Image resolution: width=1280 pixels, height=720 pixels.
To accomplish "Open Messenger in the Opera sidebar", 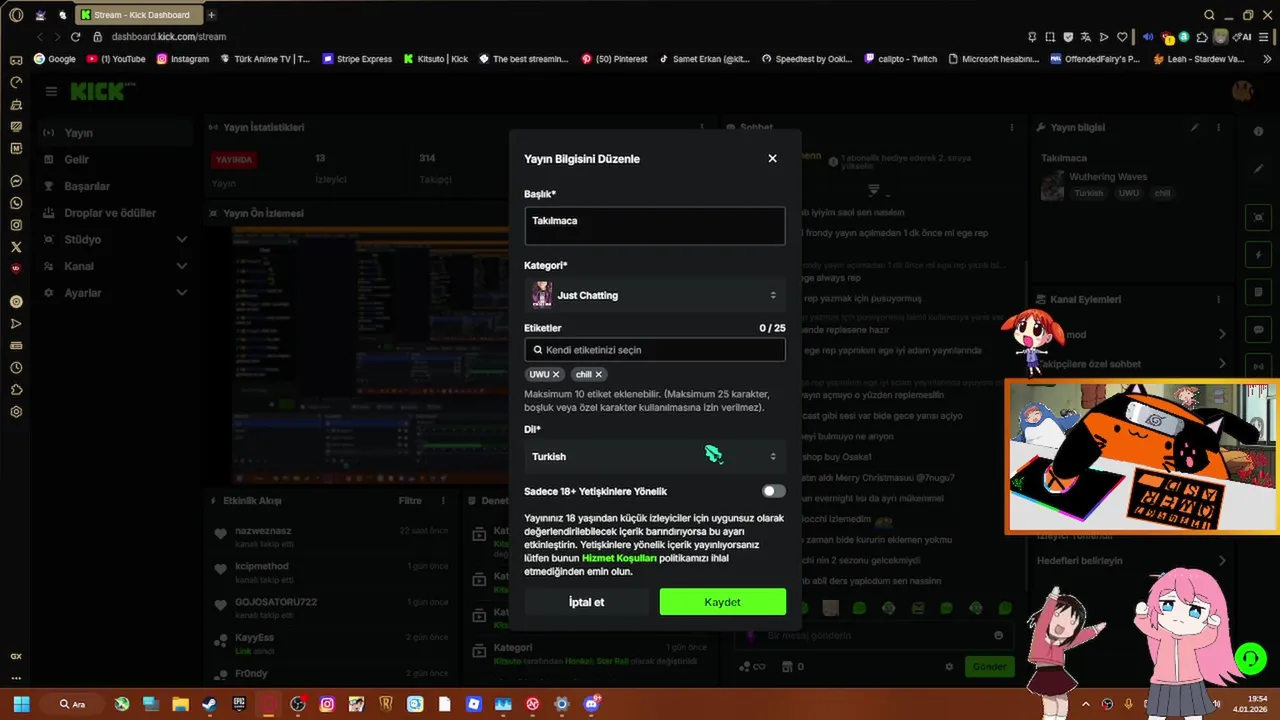I will click(16, 181).
